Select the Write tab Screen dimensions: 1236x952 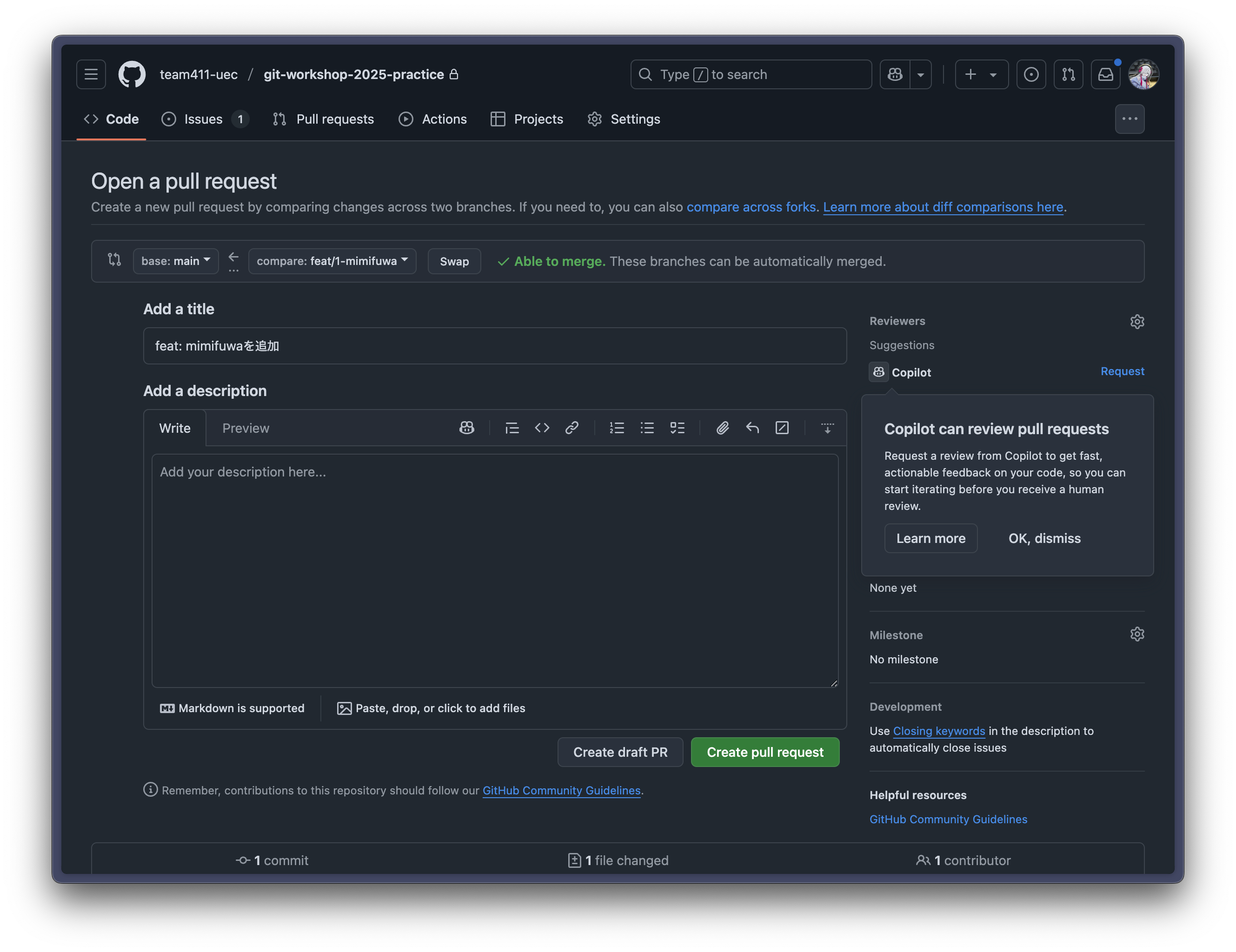point(175,428)
